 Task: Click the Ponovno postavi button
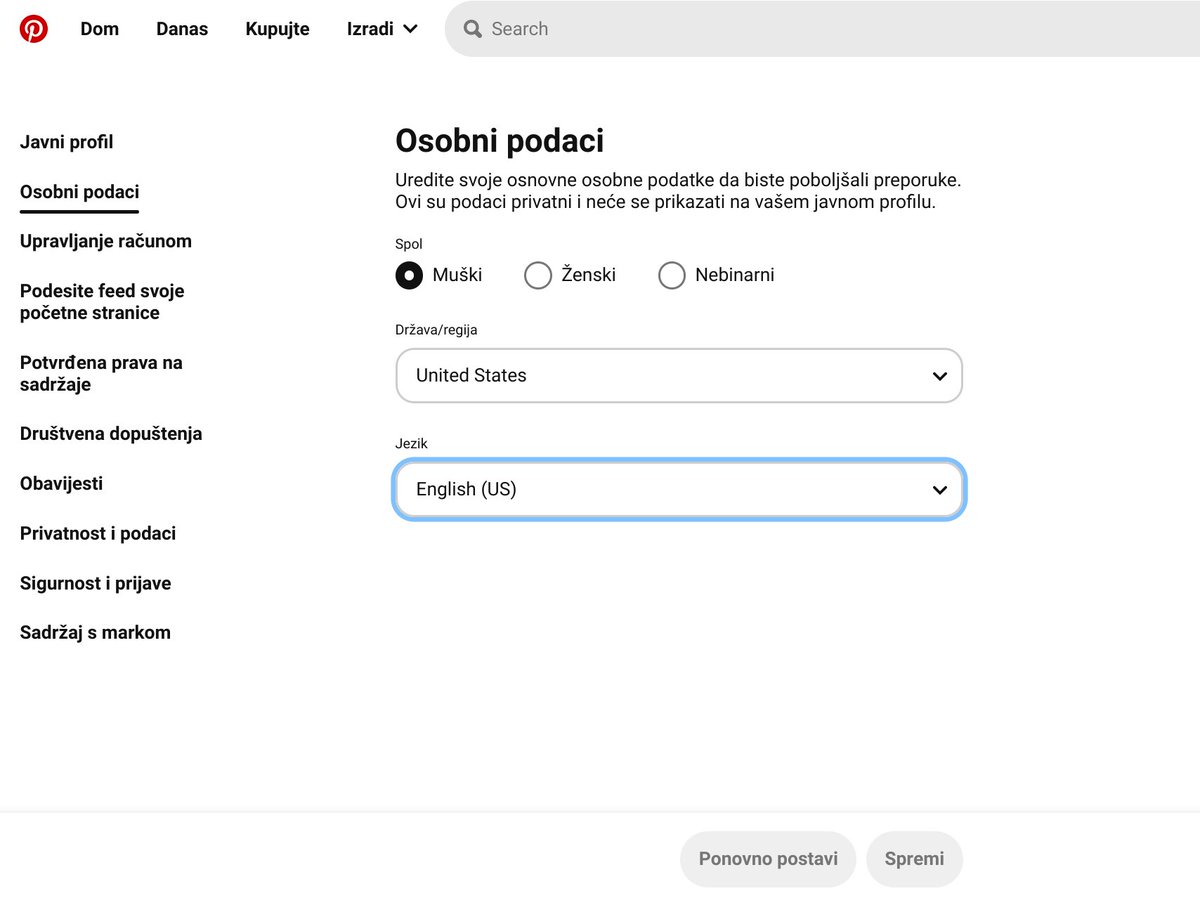coord(768,859)
